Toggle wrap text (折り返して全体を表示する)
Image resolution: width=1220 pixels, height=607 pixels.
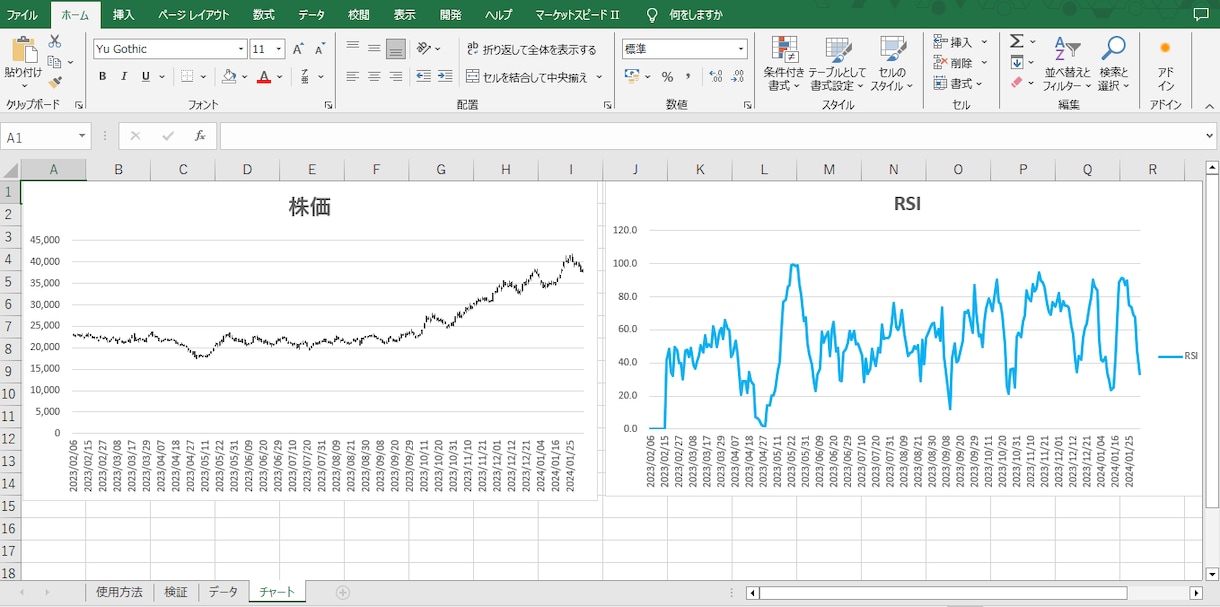pos(531,49)
